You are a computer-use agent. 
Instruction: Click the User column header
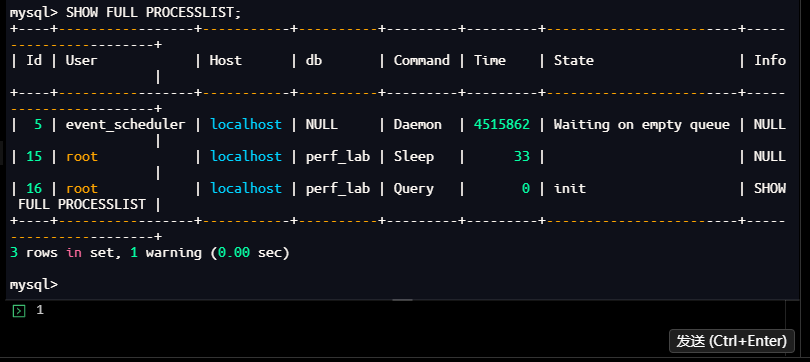click(x=81, y=60)
